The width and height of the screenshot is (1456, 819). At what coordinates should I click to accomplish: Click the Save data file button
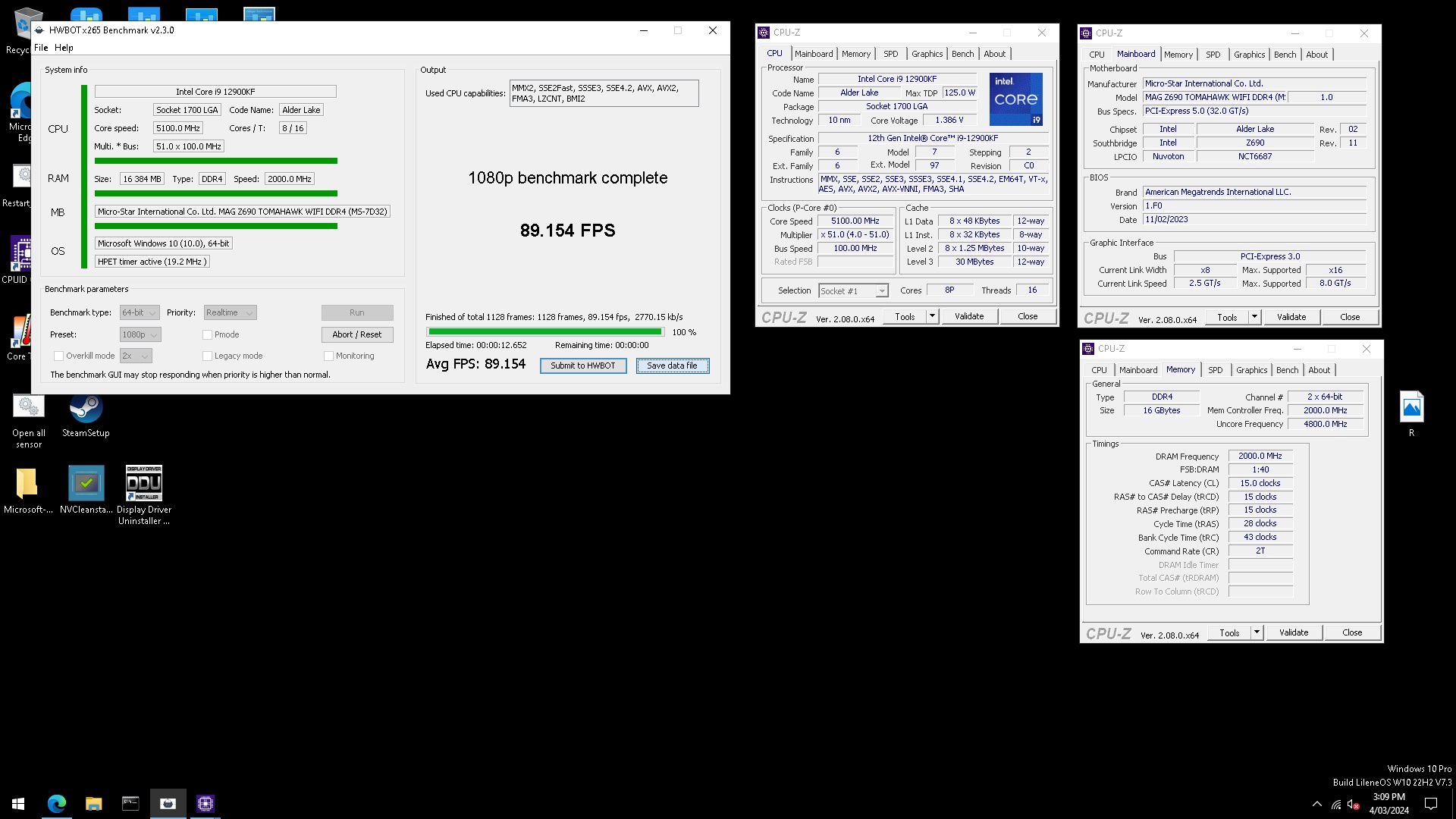[672, 366]
